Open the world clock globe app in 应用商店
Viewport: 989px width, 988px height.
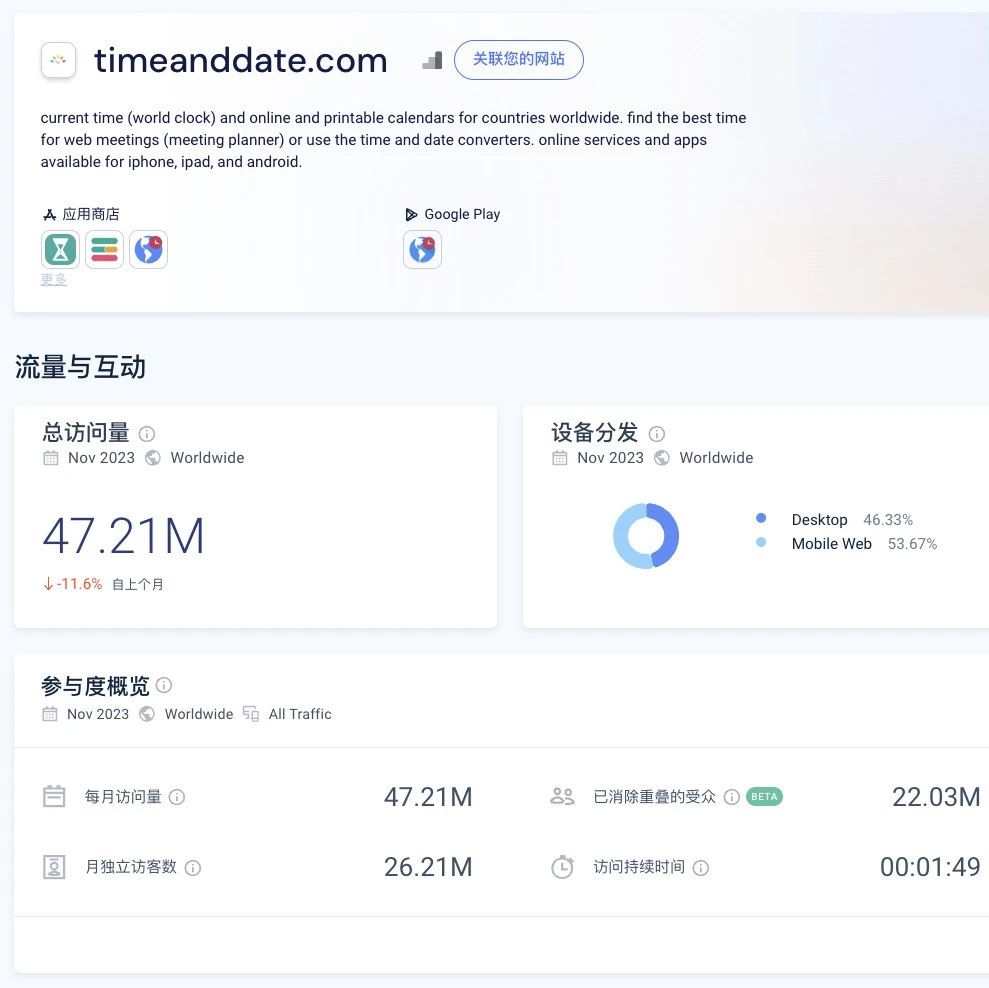click(149, 249)
